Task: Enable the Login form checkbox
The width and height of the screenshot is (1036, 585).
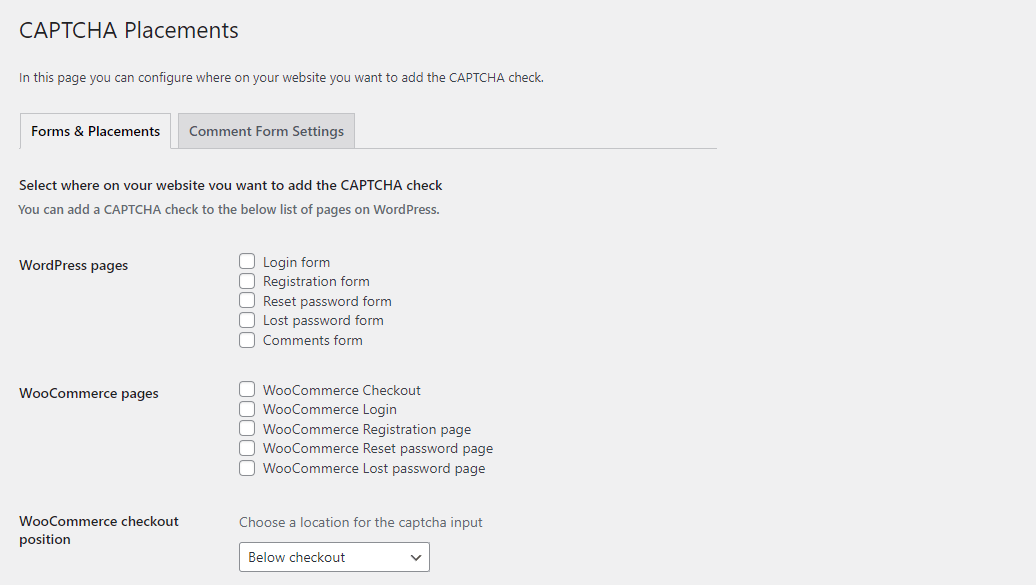Action: click(247, 261)
